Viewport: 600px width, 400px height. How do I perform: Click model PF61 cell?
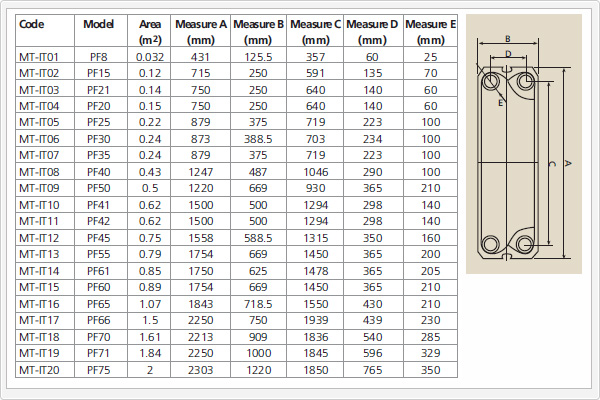coord(99,271)
